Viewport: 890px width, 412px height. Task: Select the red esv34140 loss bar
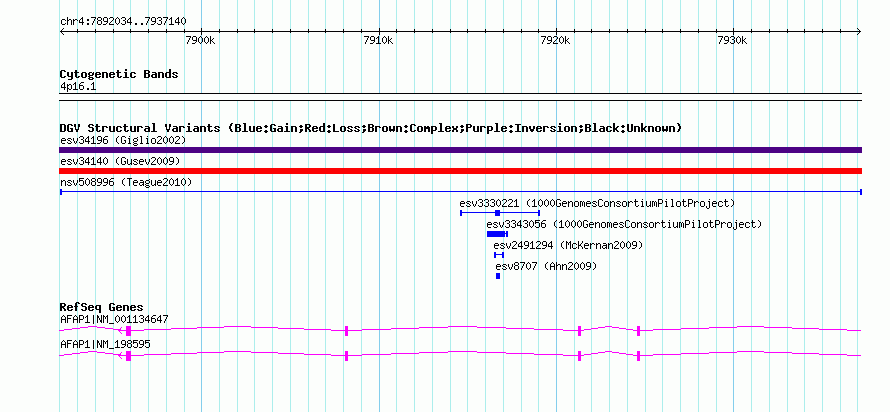[460, 171]
